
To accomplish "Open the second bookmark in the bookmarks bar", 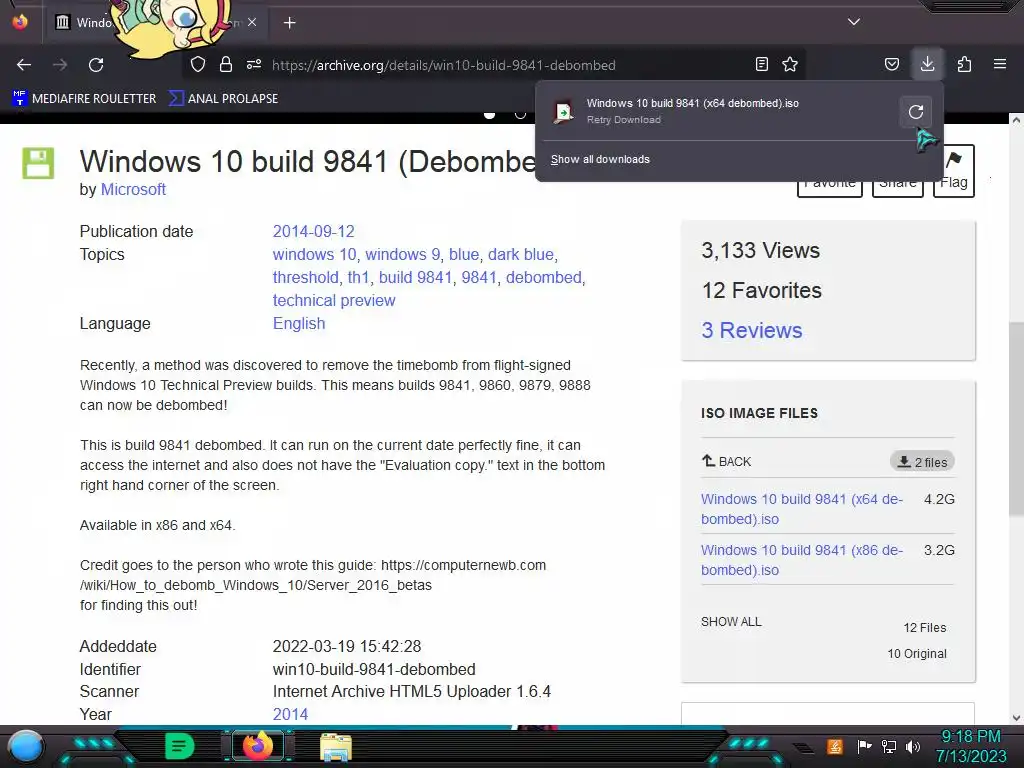I will [223, 99].
